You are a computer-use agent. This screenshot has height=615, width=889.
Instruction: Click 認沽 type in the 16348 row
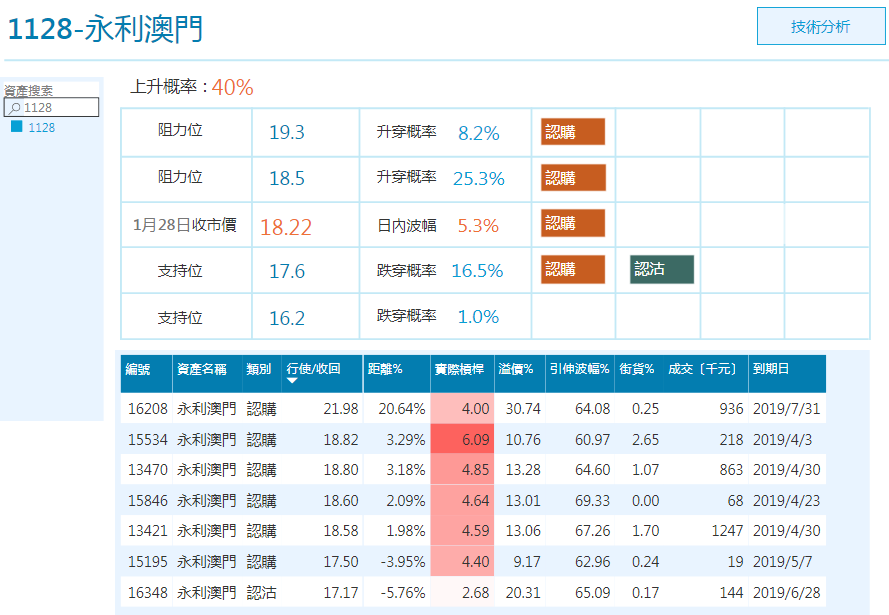[x=261, y=593]
